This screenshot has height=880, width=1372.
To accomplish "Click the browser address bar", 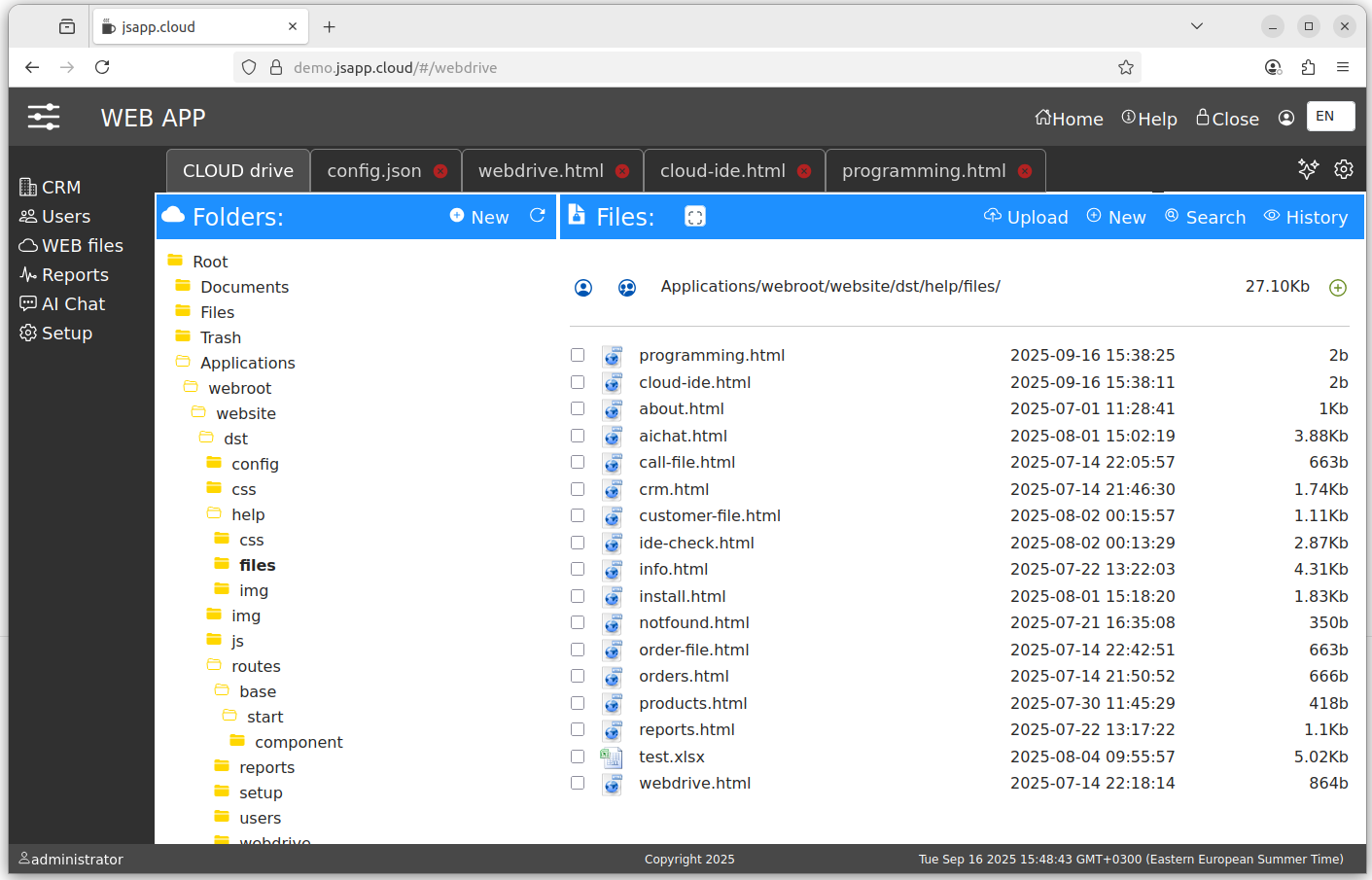I will (x=681, y=67).
